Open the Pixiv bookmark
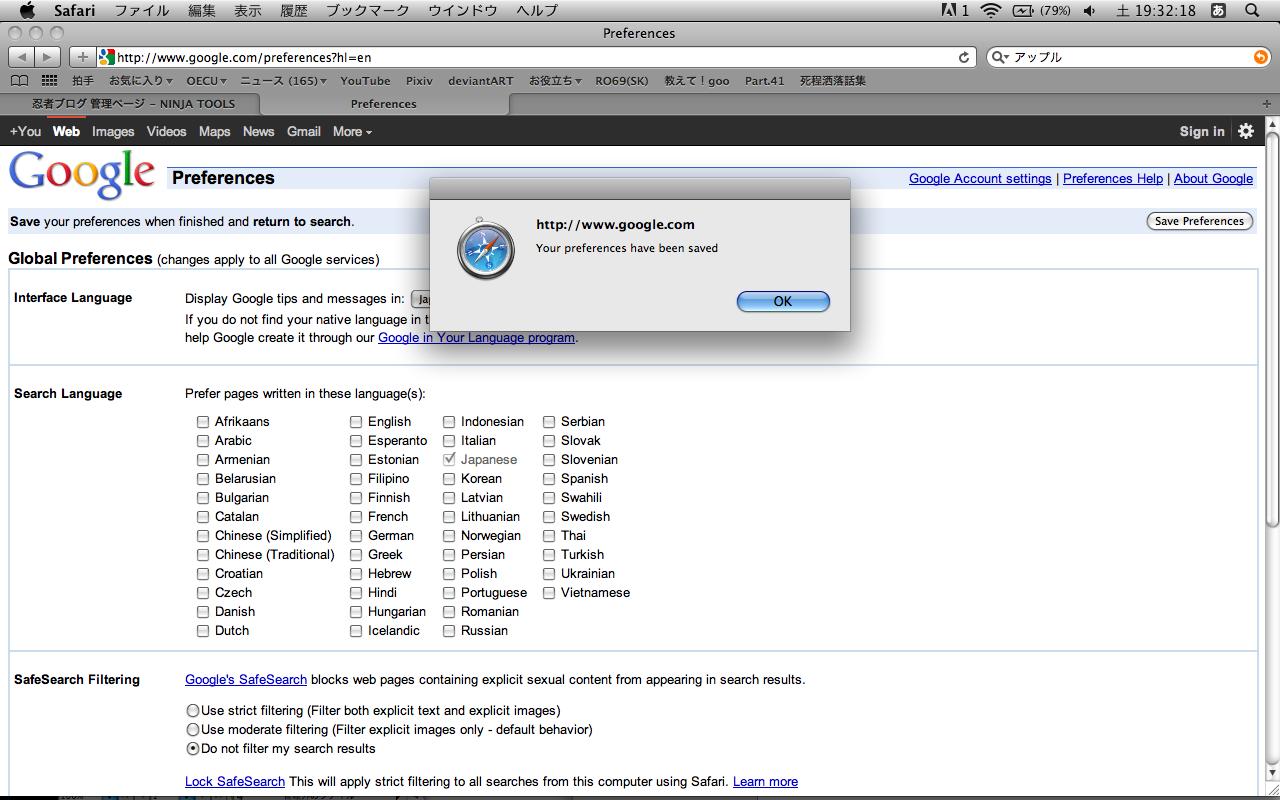The width and height of the screenshot is (1280, 800). tap(419, 81)
